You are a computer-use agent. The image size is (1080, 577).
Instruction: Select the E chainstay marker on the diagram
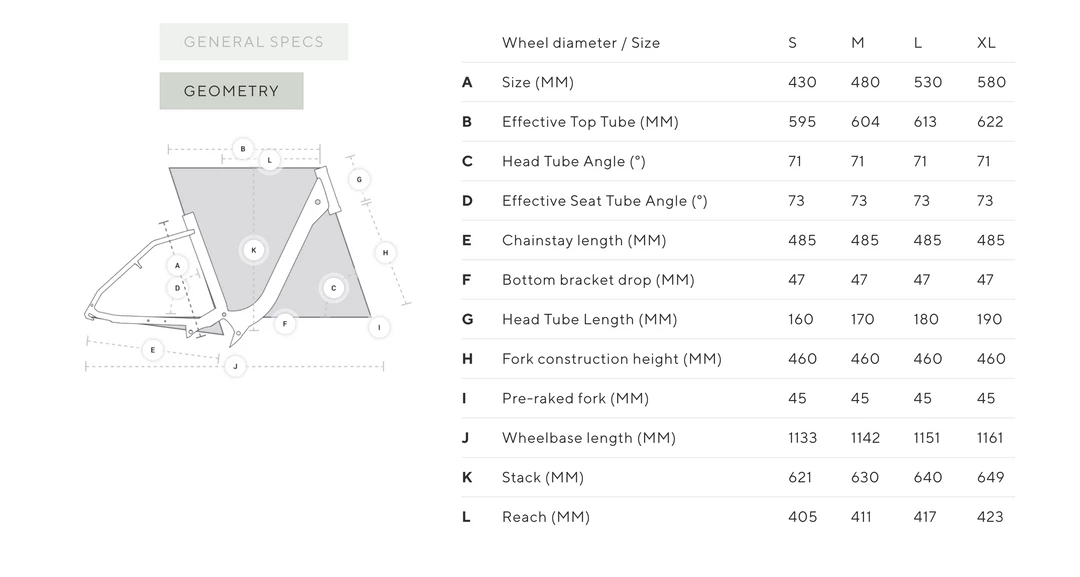153,350
